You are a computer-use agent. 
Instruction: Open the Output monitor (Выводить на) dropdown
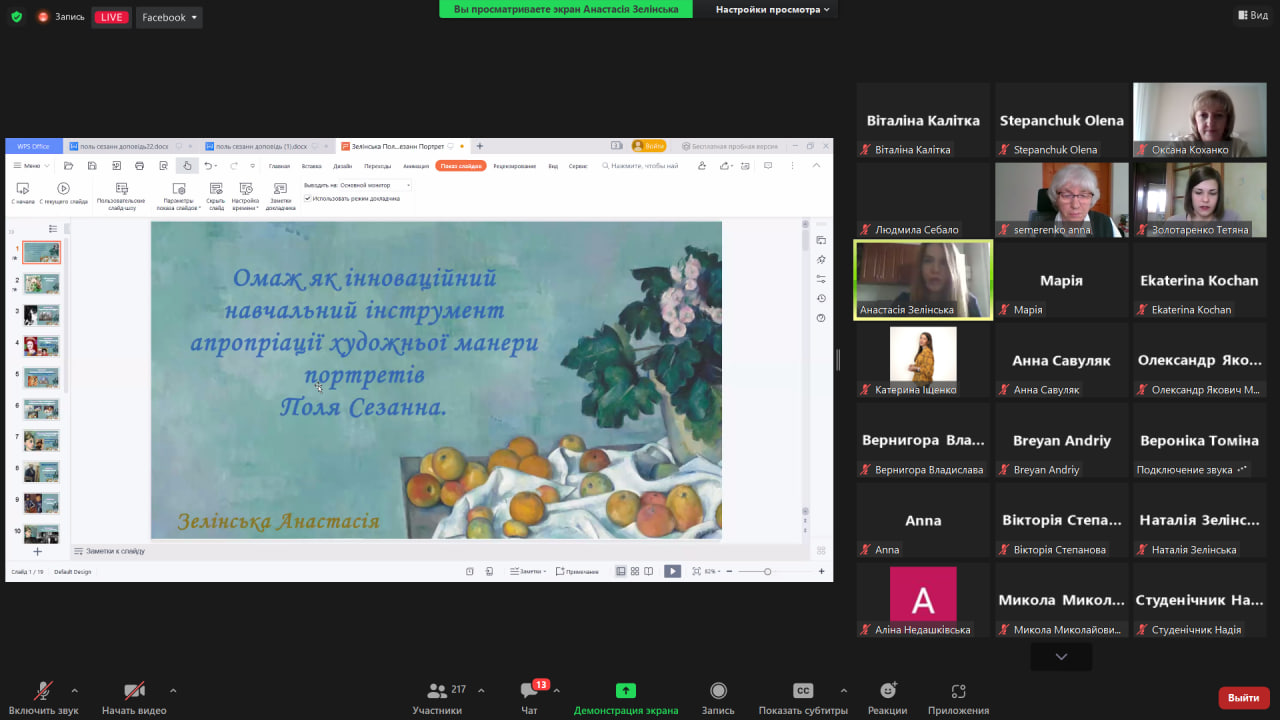click(x=374, y=186)
